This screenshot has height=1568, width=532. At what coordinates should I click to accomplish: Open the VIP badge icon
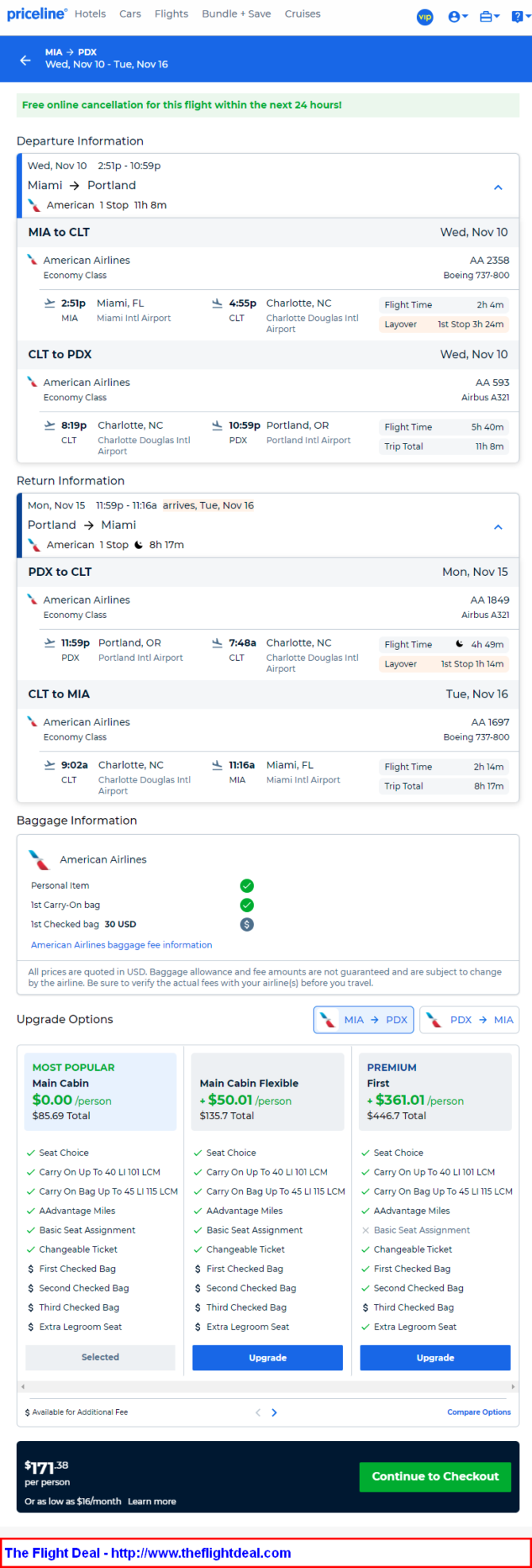pos(426,16)
